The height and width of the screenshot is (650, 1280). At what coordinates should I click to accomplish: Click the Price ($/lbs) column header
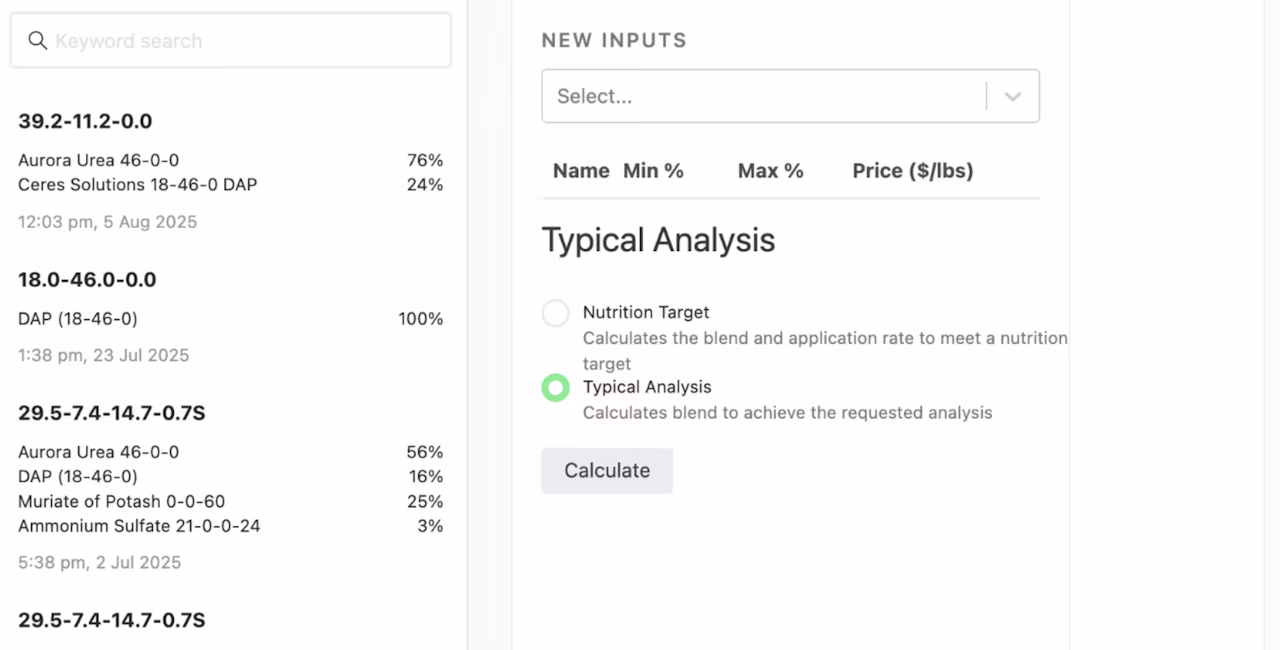pyautogui.click(x=913, y=171)
